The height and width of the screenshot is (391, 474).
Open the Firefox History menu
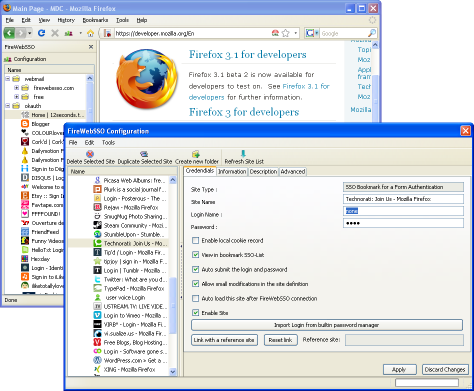[66, 20]
